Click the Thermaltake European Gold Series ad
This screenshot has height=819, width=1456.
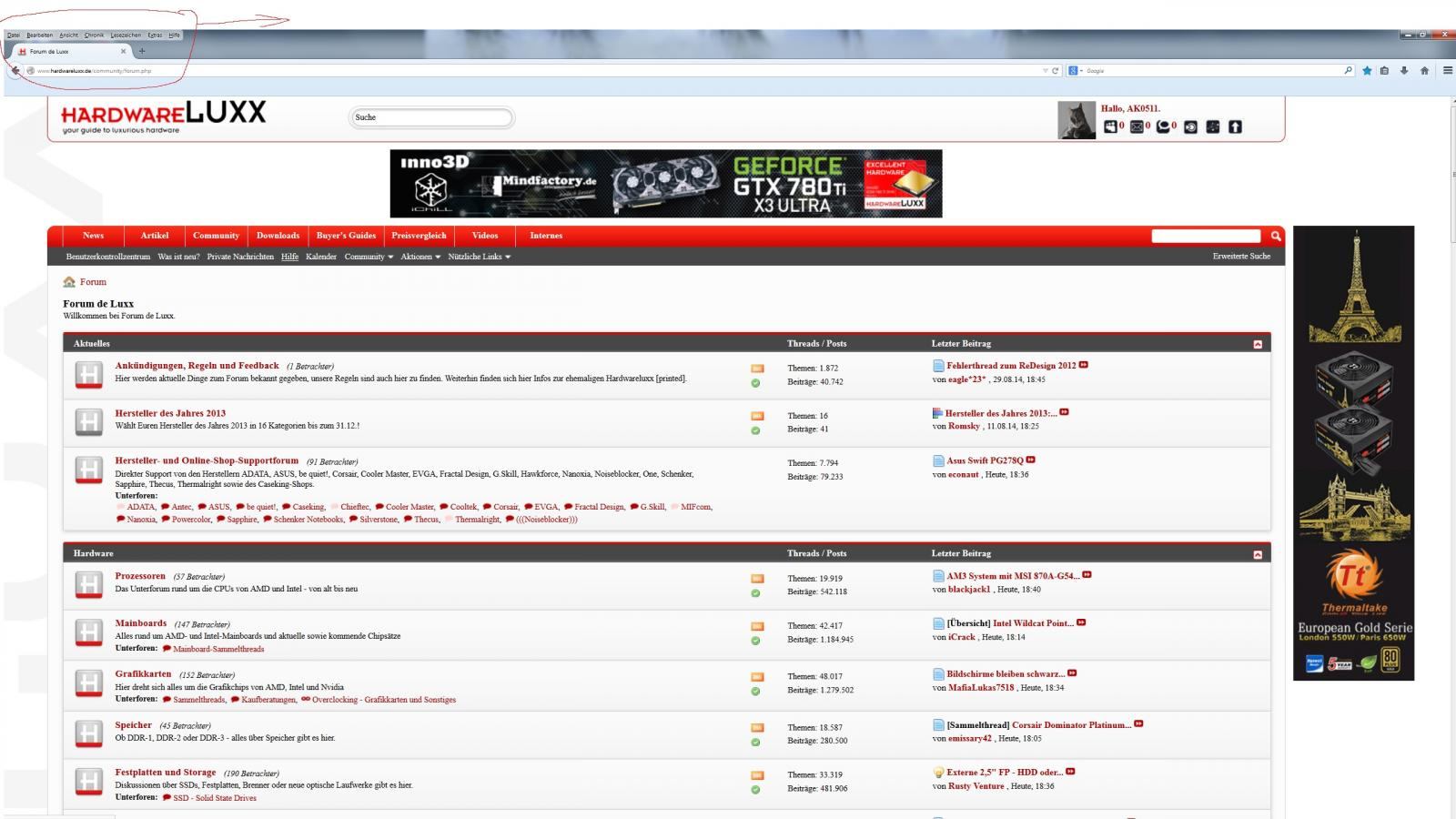point(1354,453)
